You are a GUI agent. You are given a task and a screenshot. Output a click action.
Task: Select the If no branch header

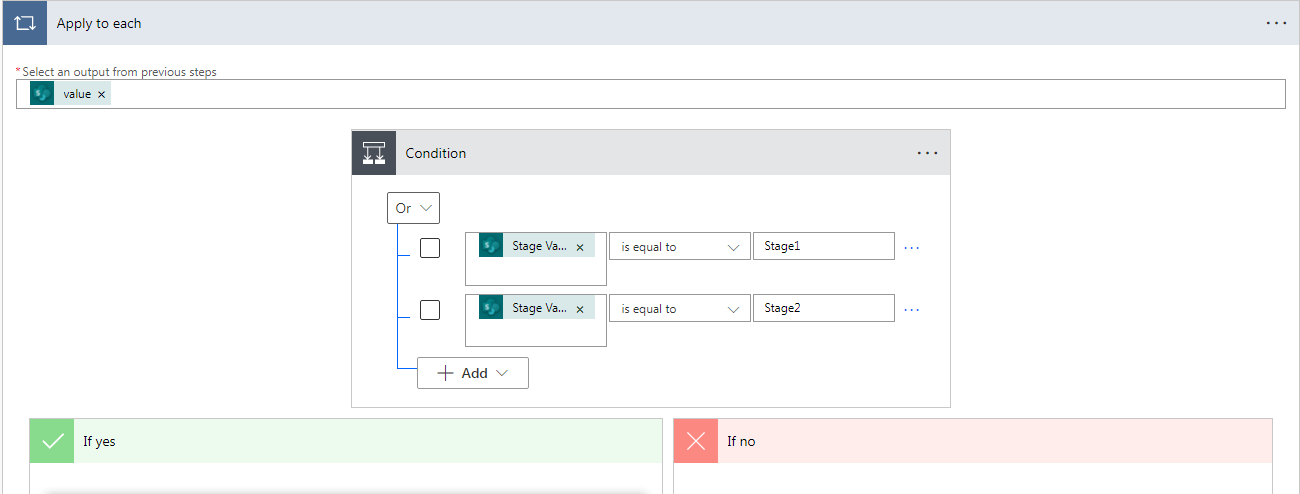tap(973, 441)
